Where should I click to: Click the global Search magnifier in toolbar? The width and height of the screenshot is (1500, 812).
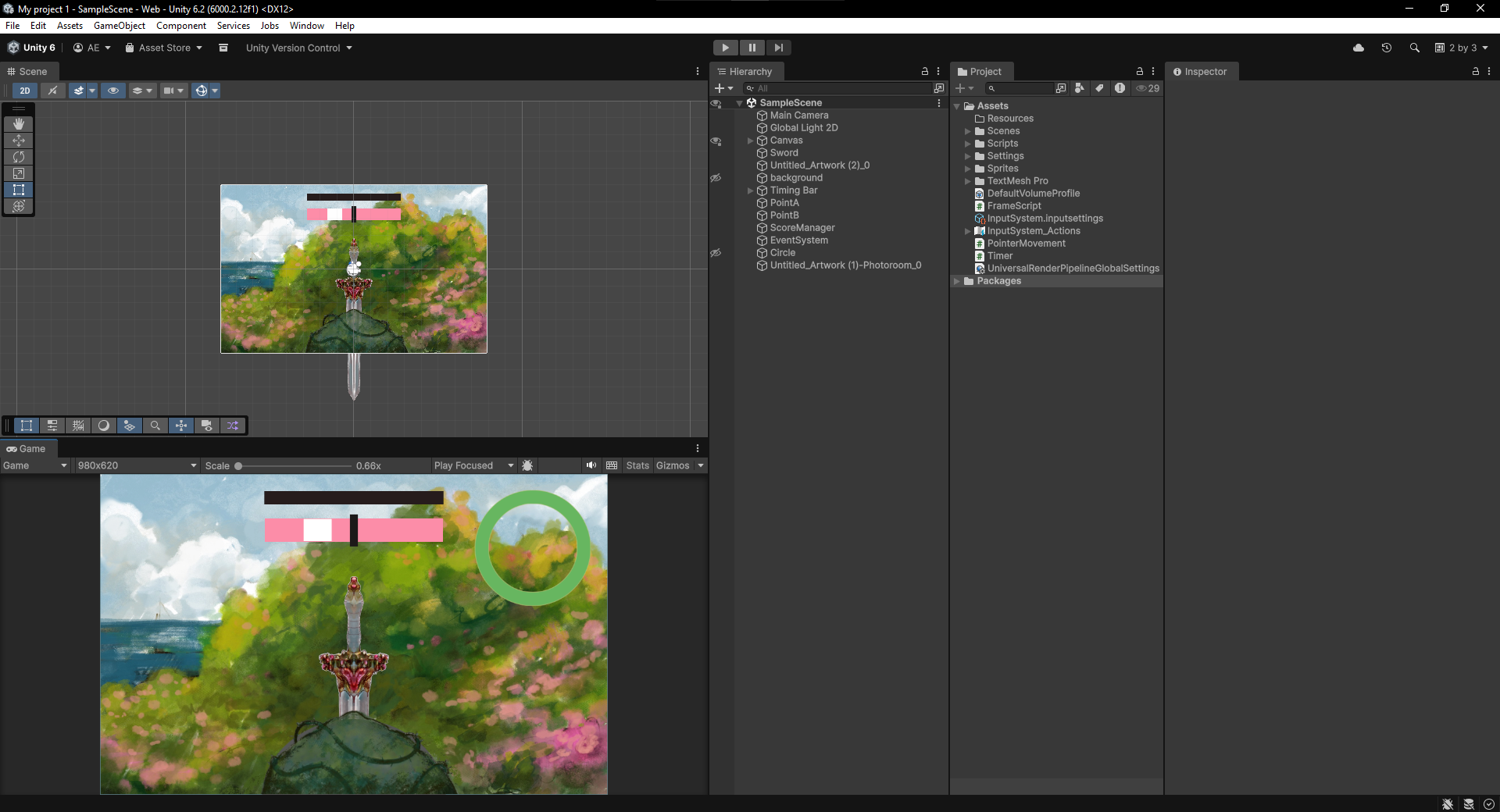pos(1415,48)
